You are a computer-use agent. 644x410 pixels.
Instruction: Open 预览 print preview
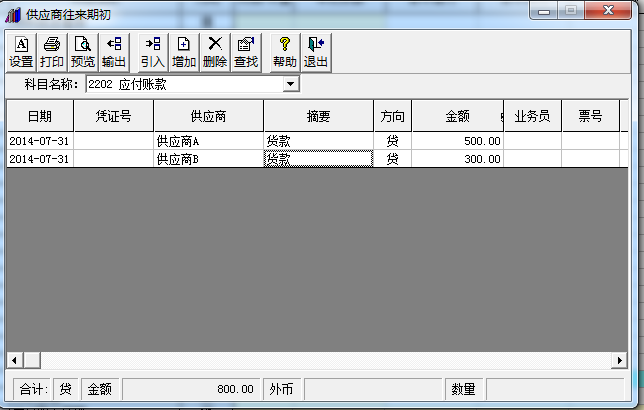pyautogui.click(x=83, y=53)
